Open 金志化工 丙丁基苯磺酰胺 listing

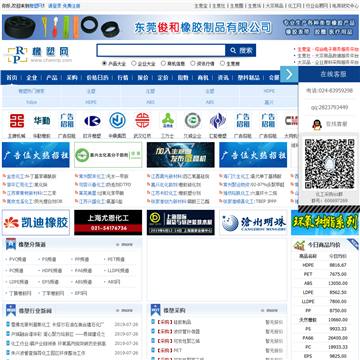(31, 176)
